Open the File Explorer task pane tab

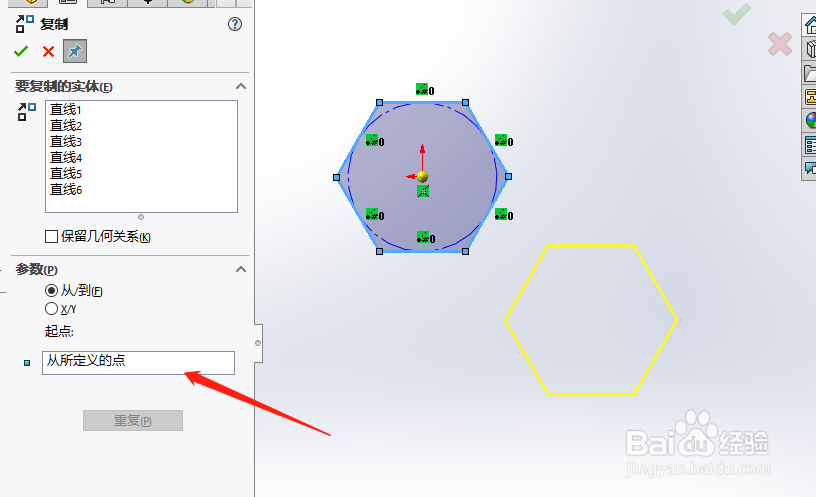(810, 73)
